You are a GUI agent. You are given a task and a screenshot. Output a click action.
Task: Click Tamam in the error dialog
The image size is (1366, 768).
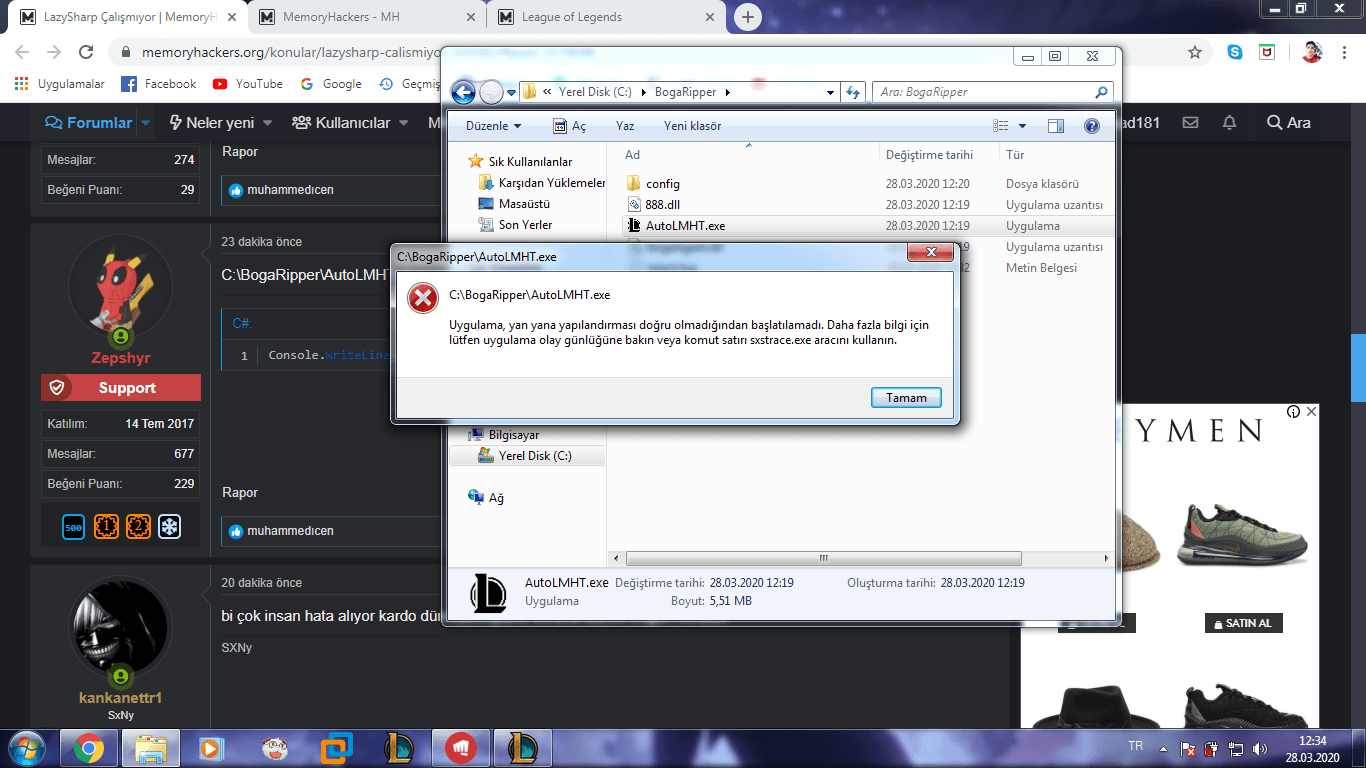tap(906, 398)
